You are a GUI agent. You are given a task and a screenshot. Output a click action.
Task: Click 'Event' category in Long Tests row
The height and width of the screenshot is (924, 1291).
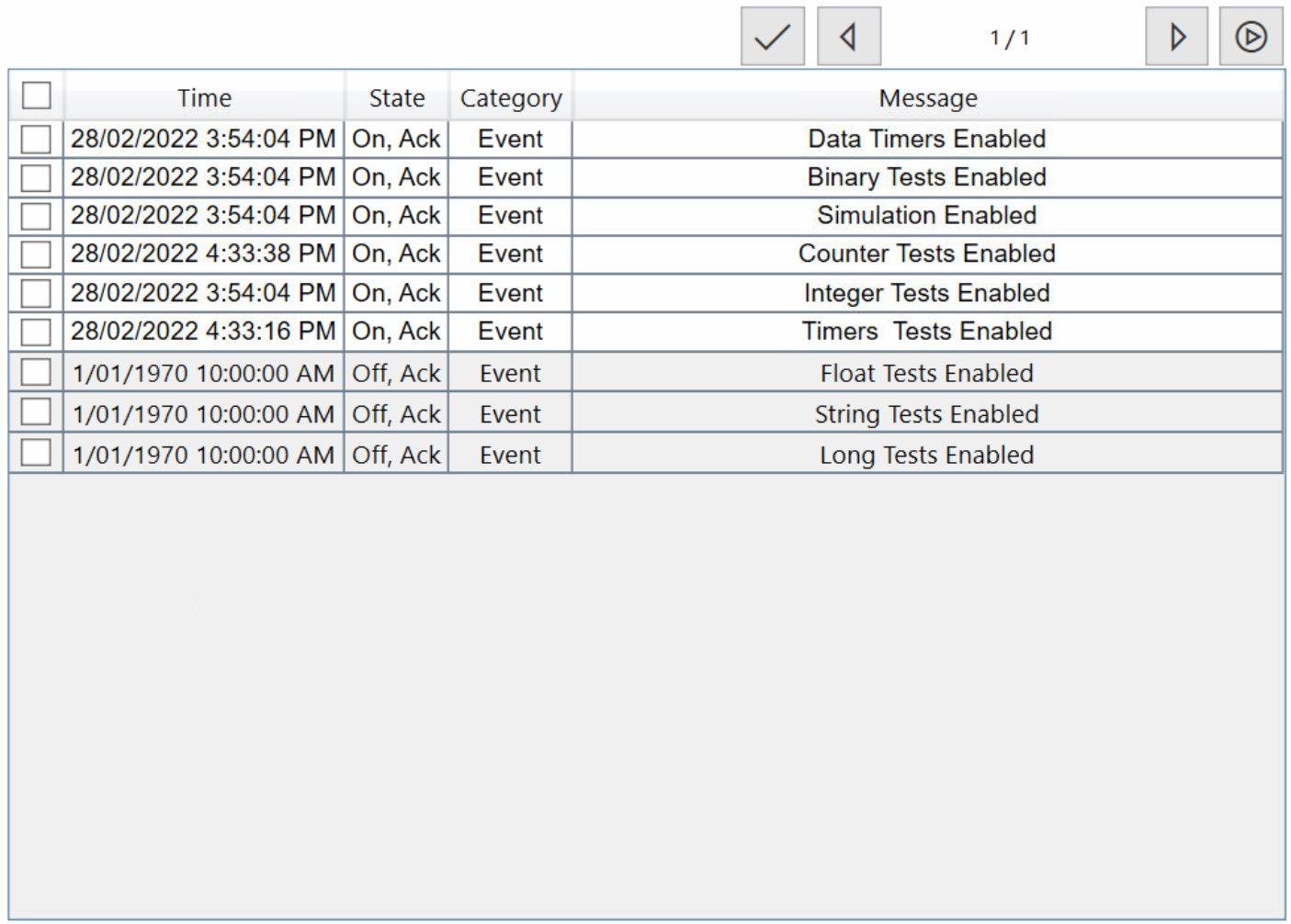(510, 455)
